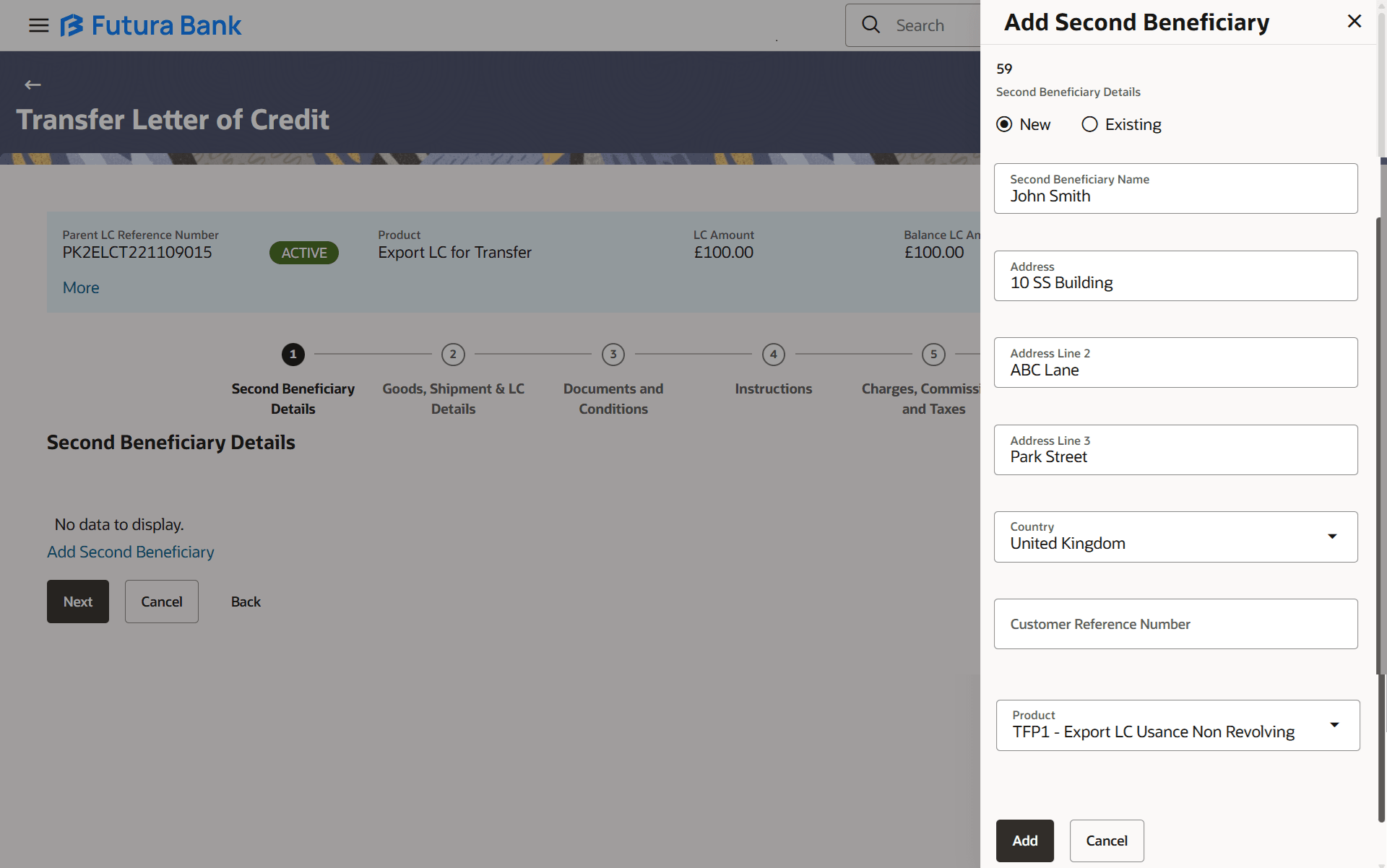Screen dimensions: 1387x868
Task: Click the Futura Bank logo
Action: 151,26
